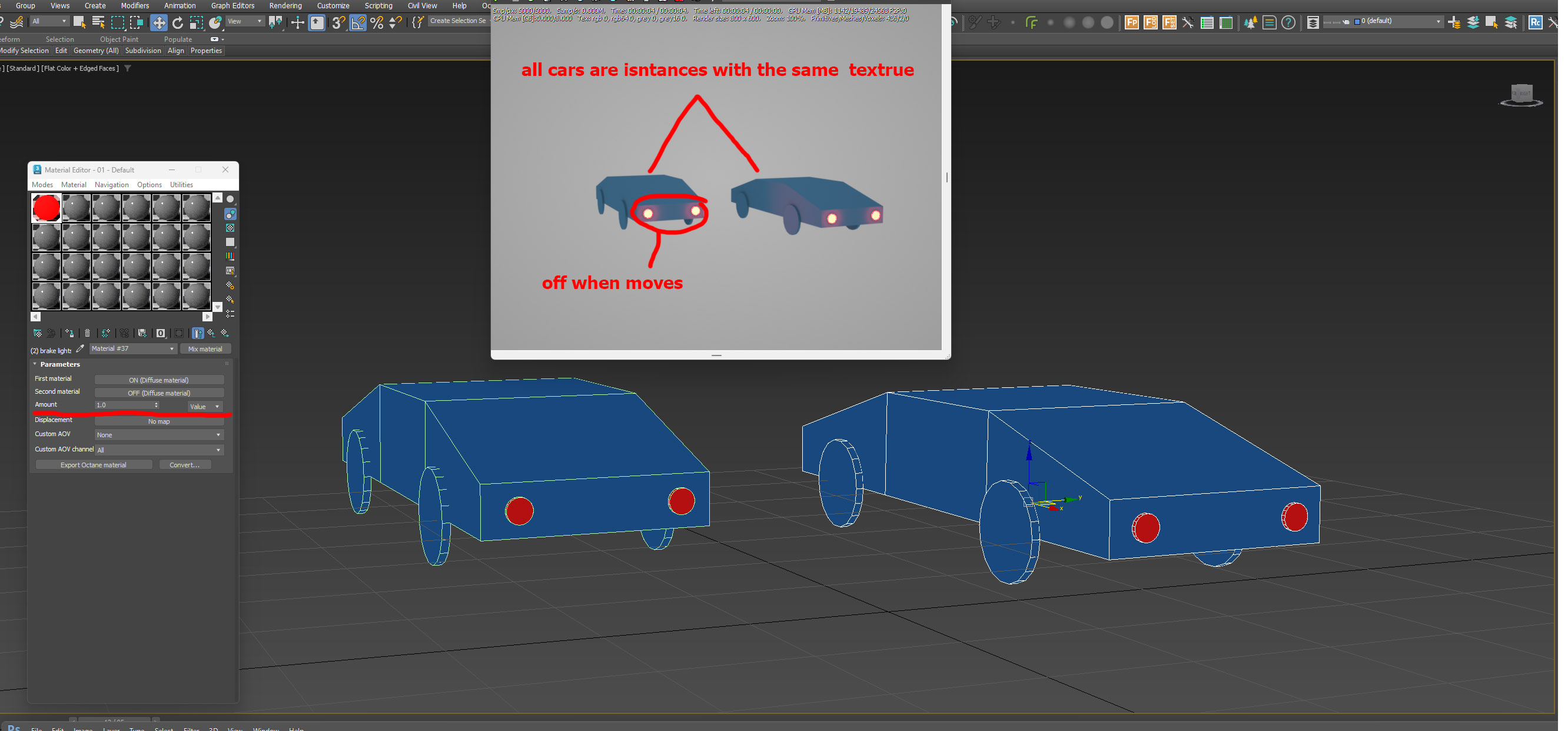Open the Material #37 name dropdown
The width and height of the screenshot is (1568, 731).
tap(172, 350)
